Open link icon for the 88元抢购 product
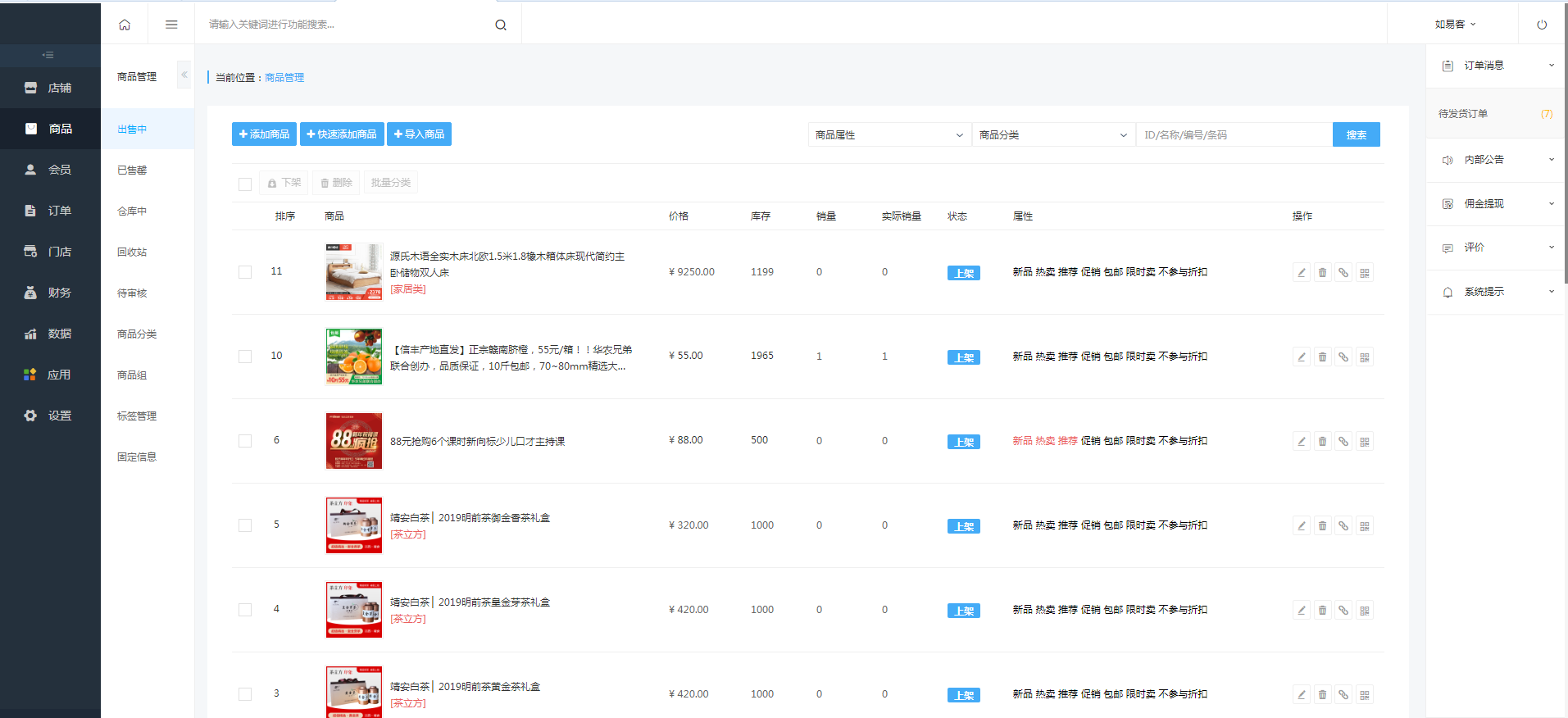Screen dimensions: 1568x718 1343,442
